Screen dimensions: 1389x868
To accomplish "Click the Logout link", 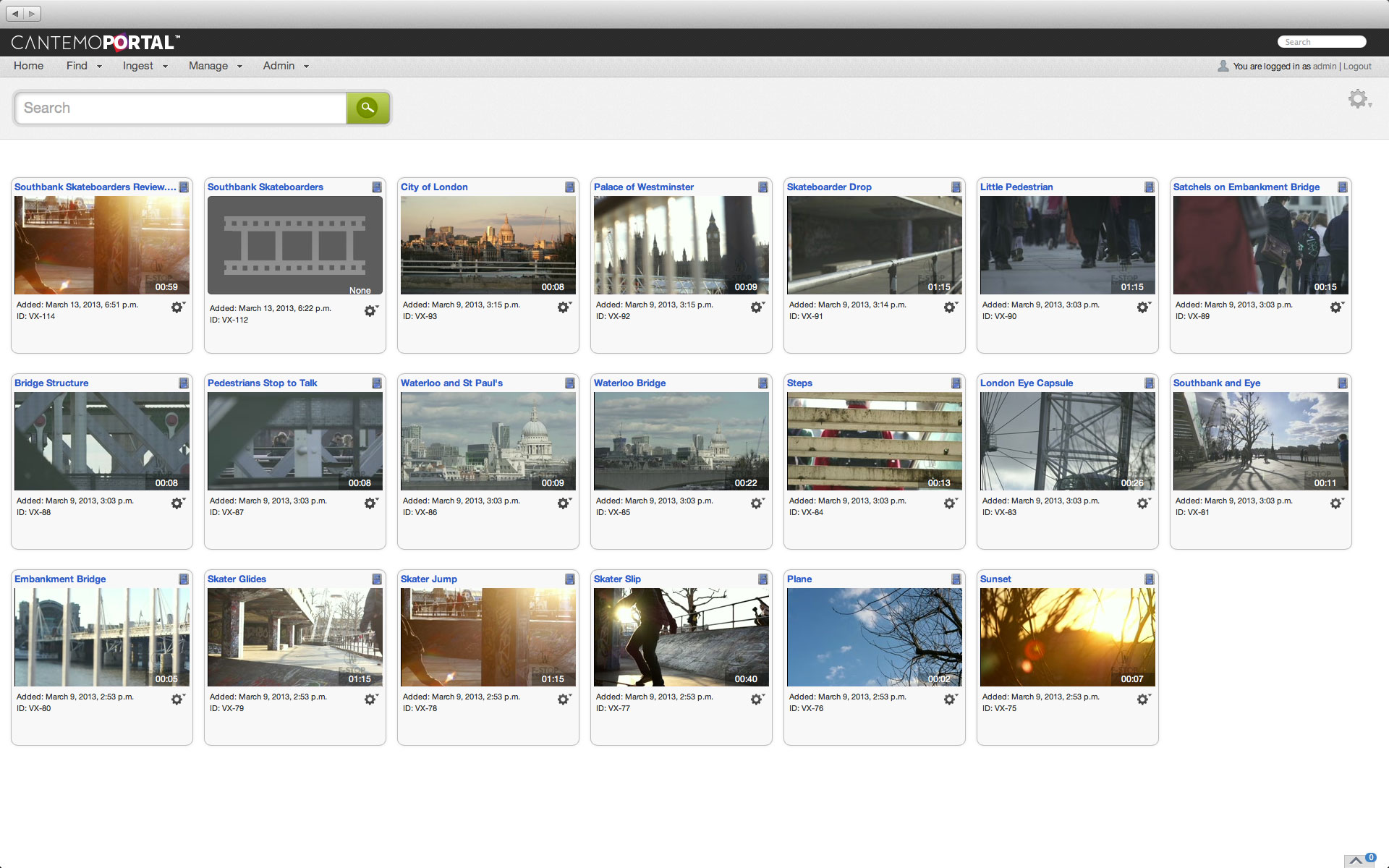I will point(1357,67).
